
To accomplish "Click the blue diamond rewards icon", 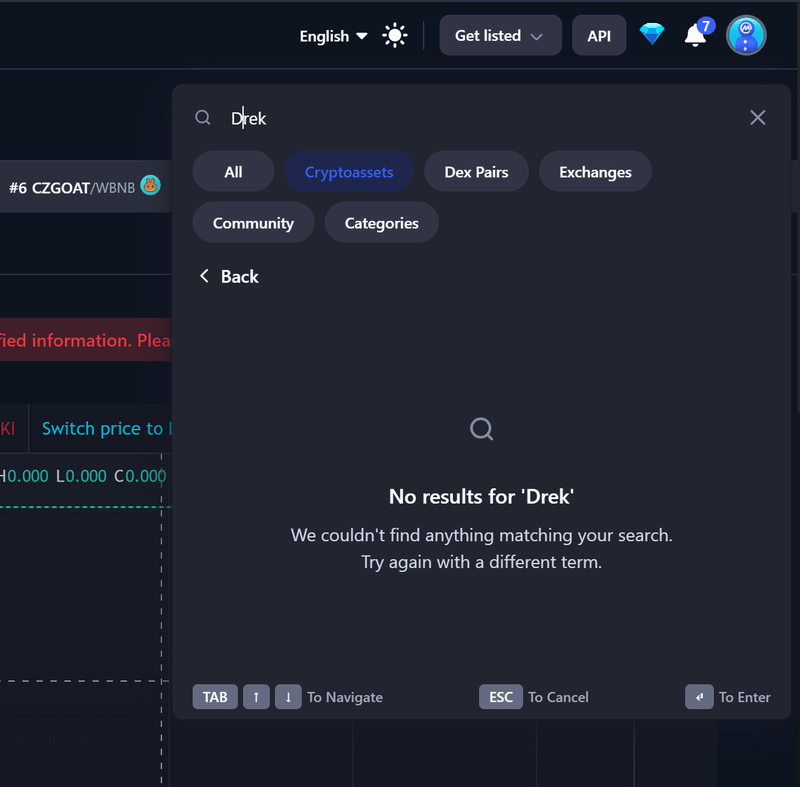I will [x=652, y=35].
